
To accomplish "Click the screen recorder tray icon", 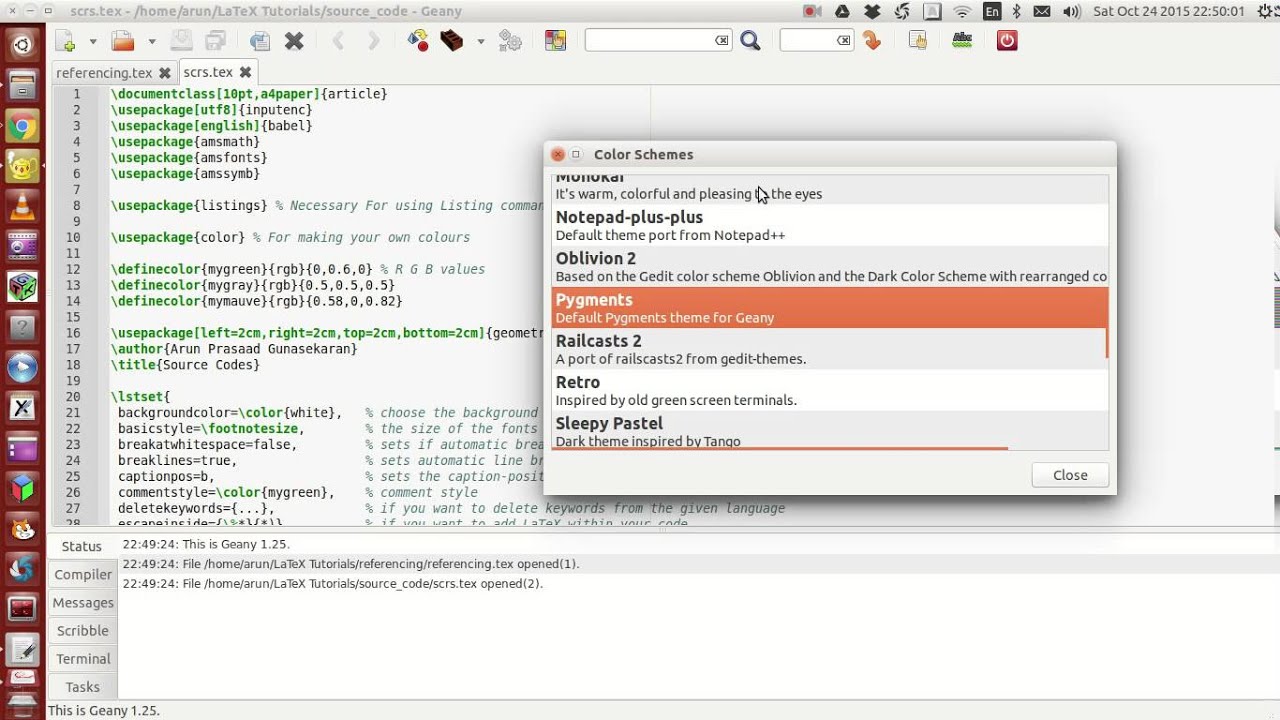I will click(x=812, y=12).
